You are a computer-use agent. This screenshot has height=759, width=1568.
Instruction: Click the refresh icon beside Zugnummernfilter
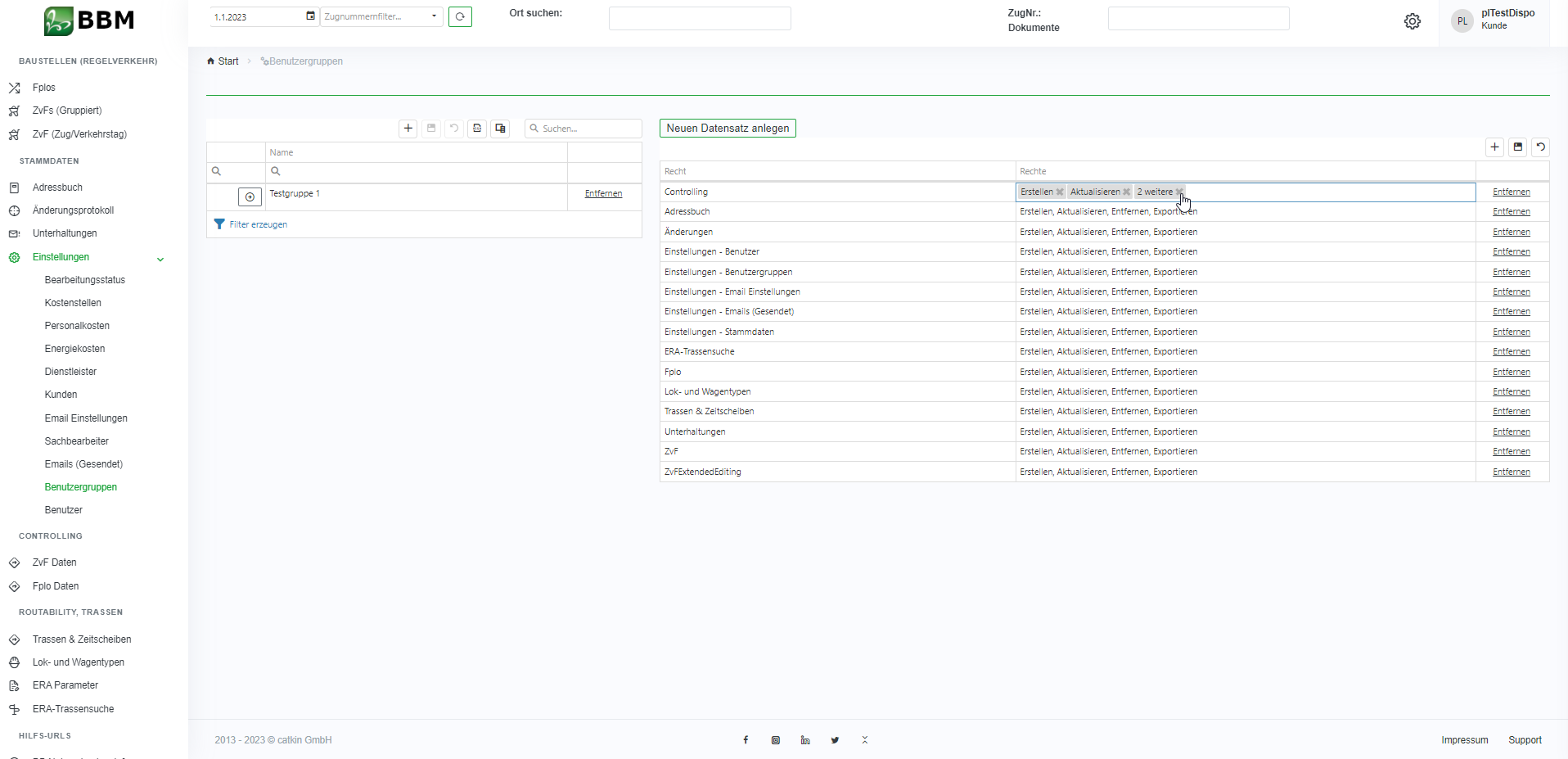point(460,16)
